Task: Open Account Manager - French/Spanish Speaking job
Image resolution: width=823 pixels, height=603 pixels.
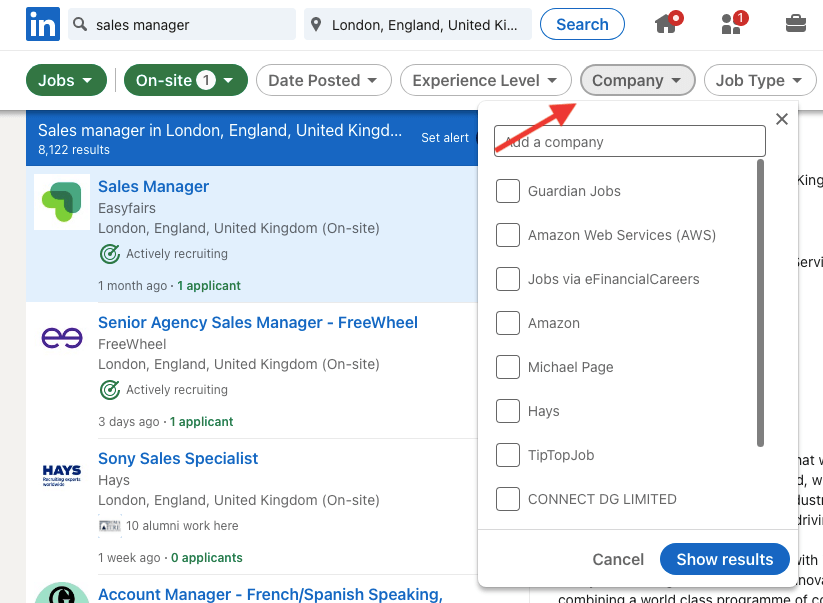Action: point(270,594)
